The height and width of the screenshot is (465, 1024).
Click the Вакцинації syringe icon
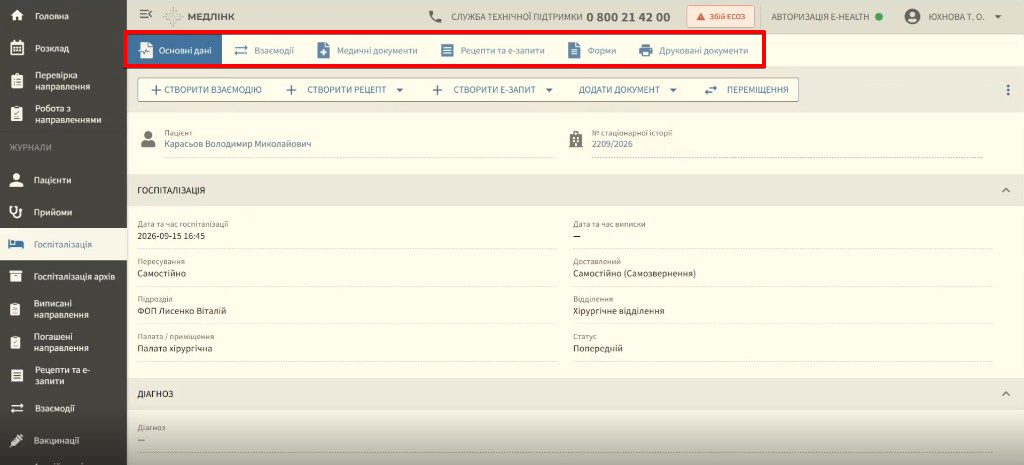[18, 440]
